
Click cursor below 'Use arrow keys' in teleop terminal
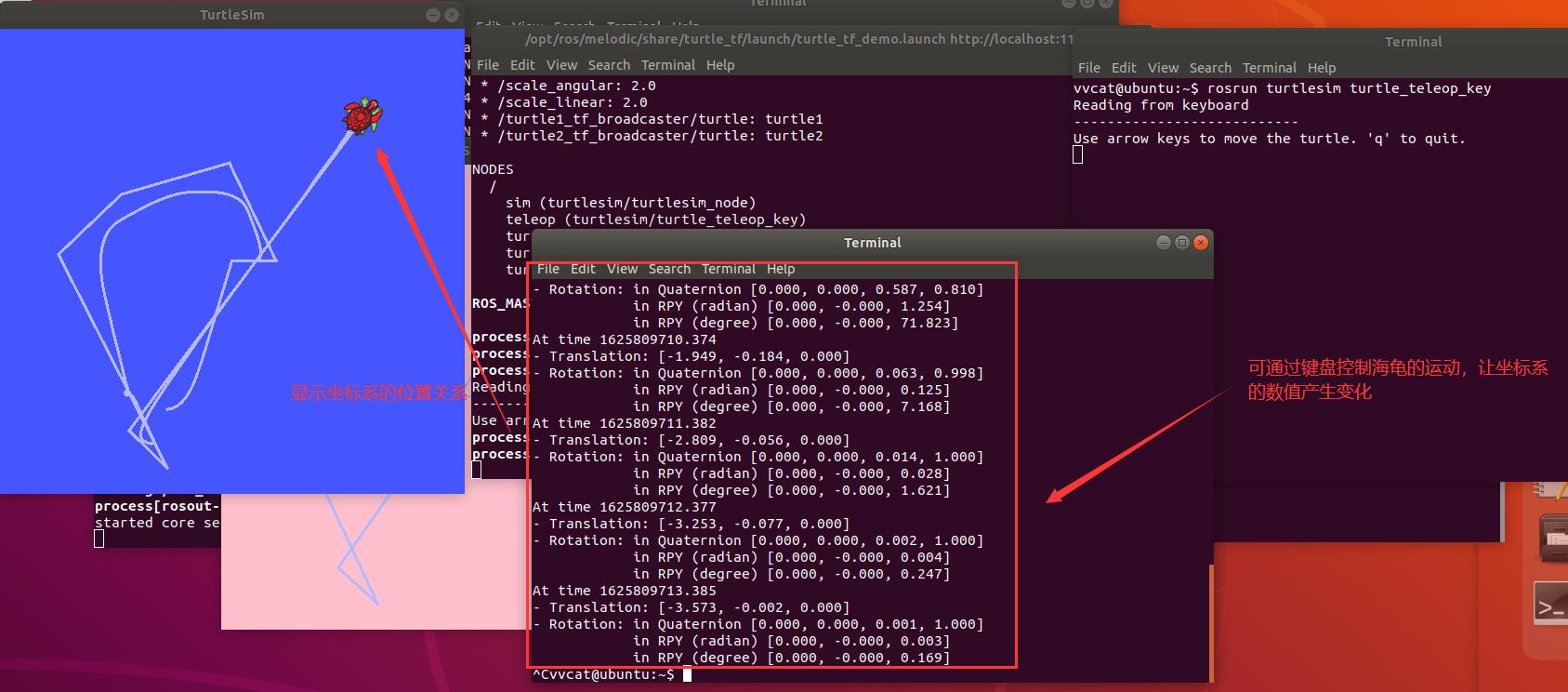point(1078,155)
